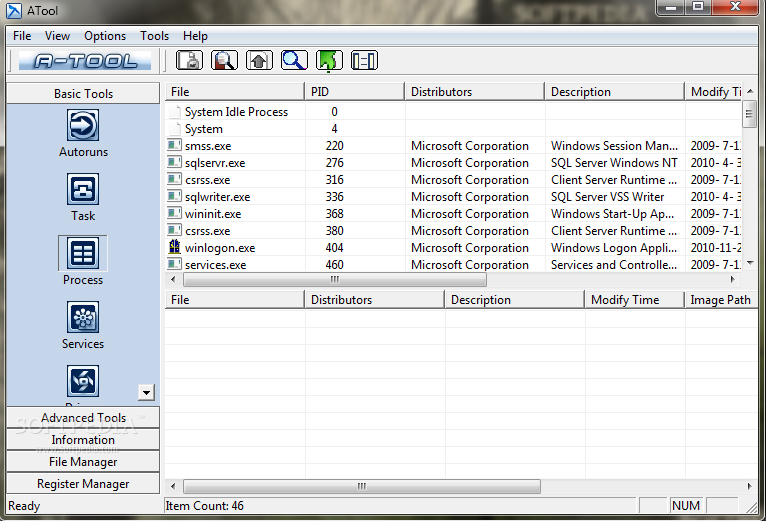Click the NUM status bar indicator
Viewport: 766px width, 521px height.
(x=686, y=506)
